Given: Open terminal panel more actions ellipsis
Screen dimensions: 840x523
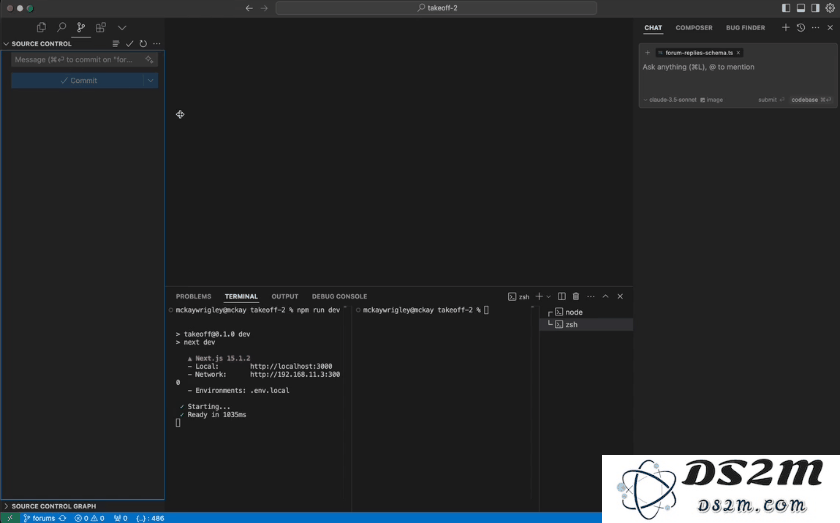Looking at the screenshot, I should (x=590, y=296).
